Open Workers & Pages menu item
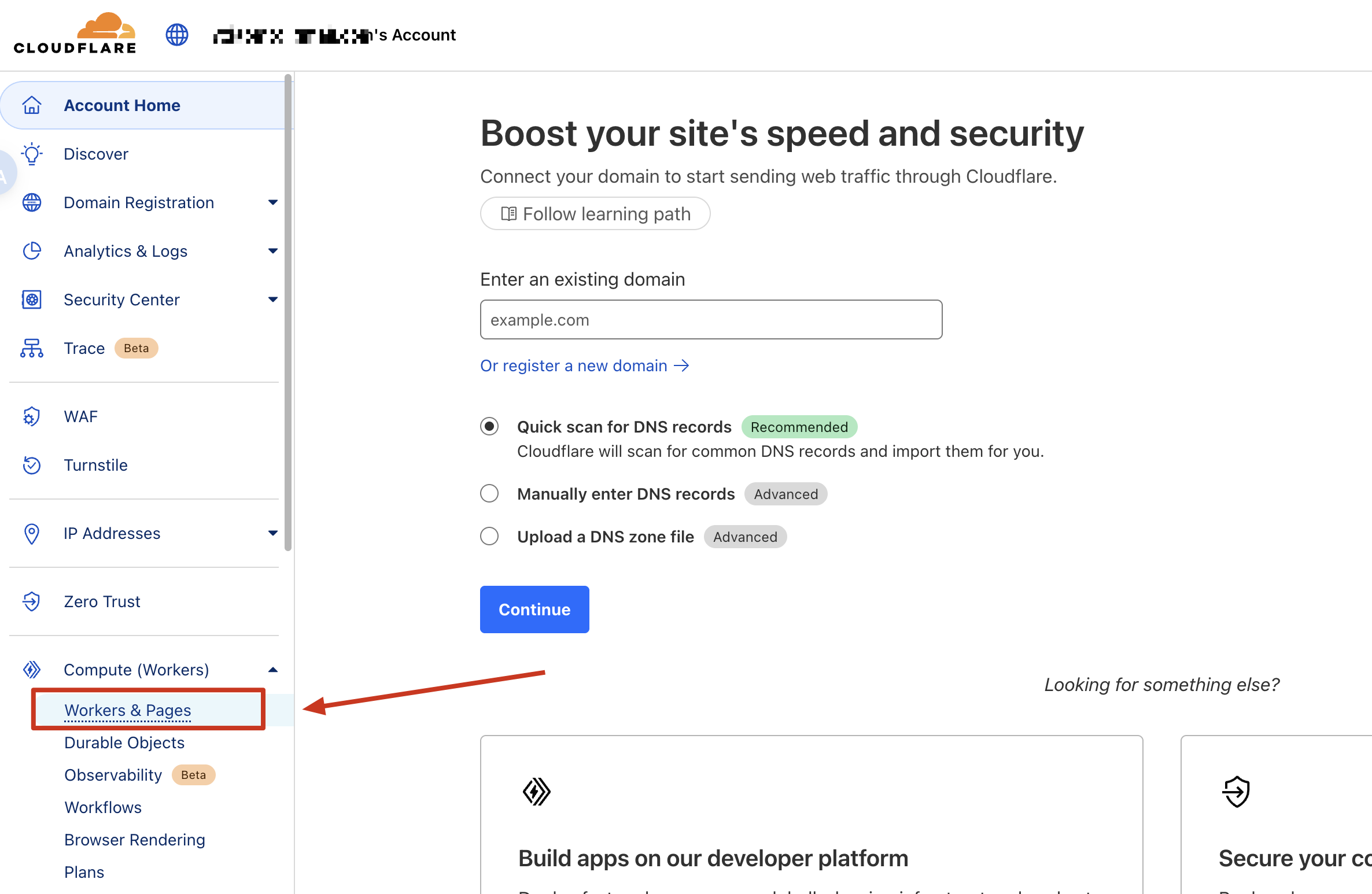Image resolution: width=1372 pixels, height=894 pixels. pyautogui.click(x=128, y=710)
